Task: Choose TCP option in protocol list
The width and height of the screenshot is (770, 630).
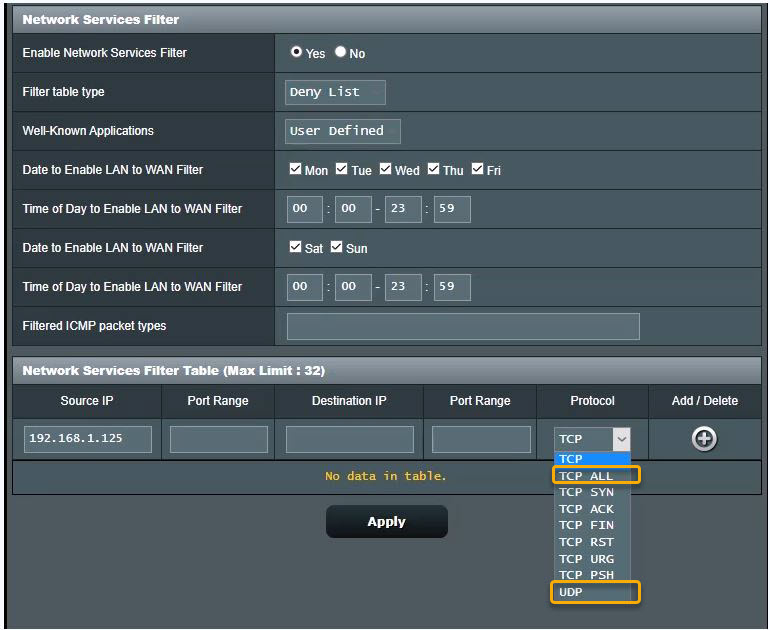Action: [x=592, y=459]
